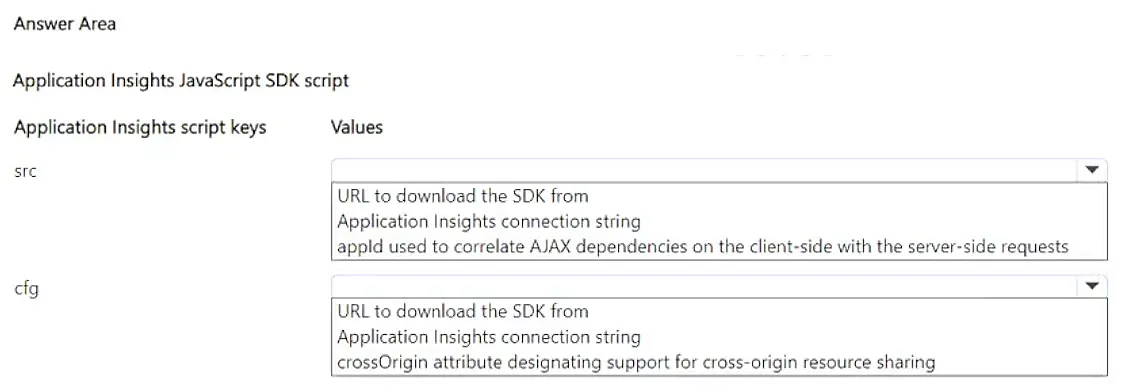The image size is (1124, 391).
Task: Click the 'Values' column header
Action: pos(356,128)
